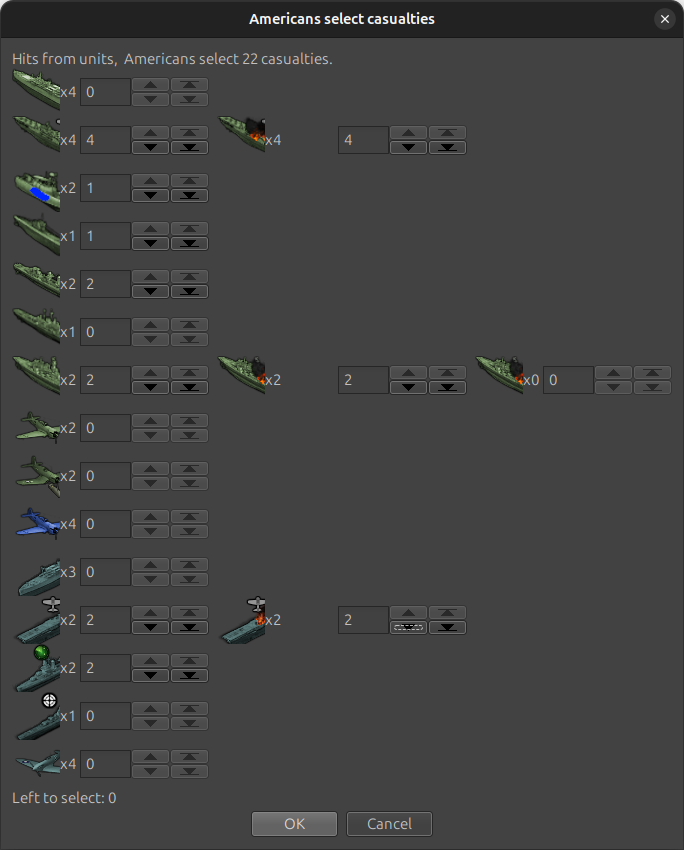Click the green transport ship icon whose count field shows 0
The image size is (684, 850).
(x=36, y=90)
